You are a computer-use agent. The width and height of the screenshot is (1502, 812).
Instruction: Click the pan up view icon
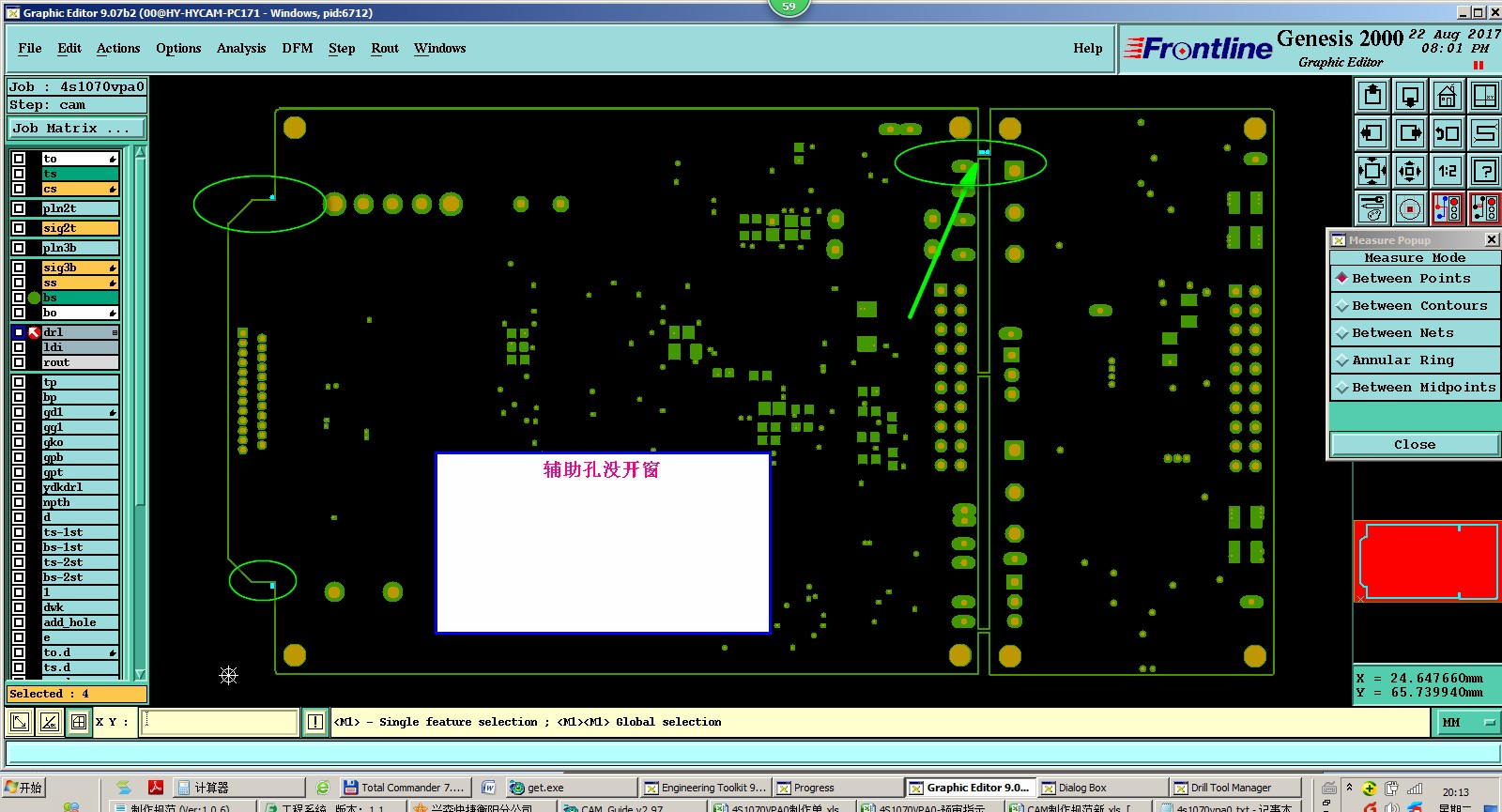(x=1372, y=96)
